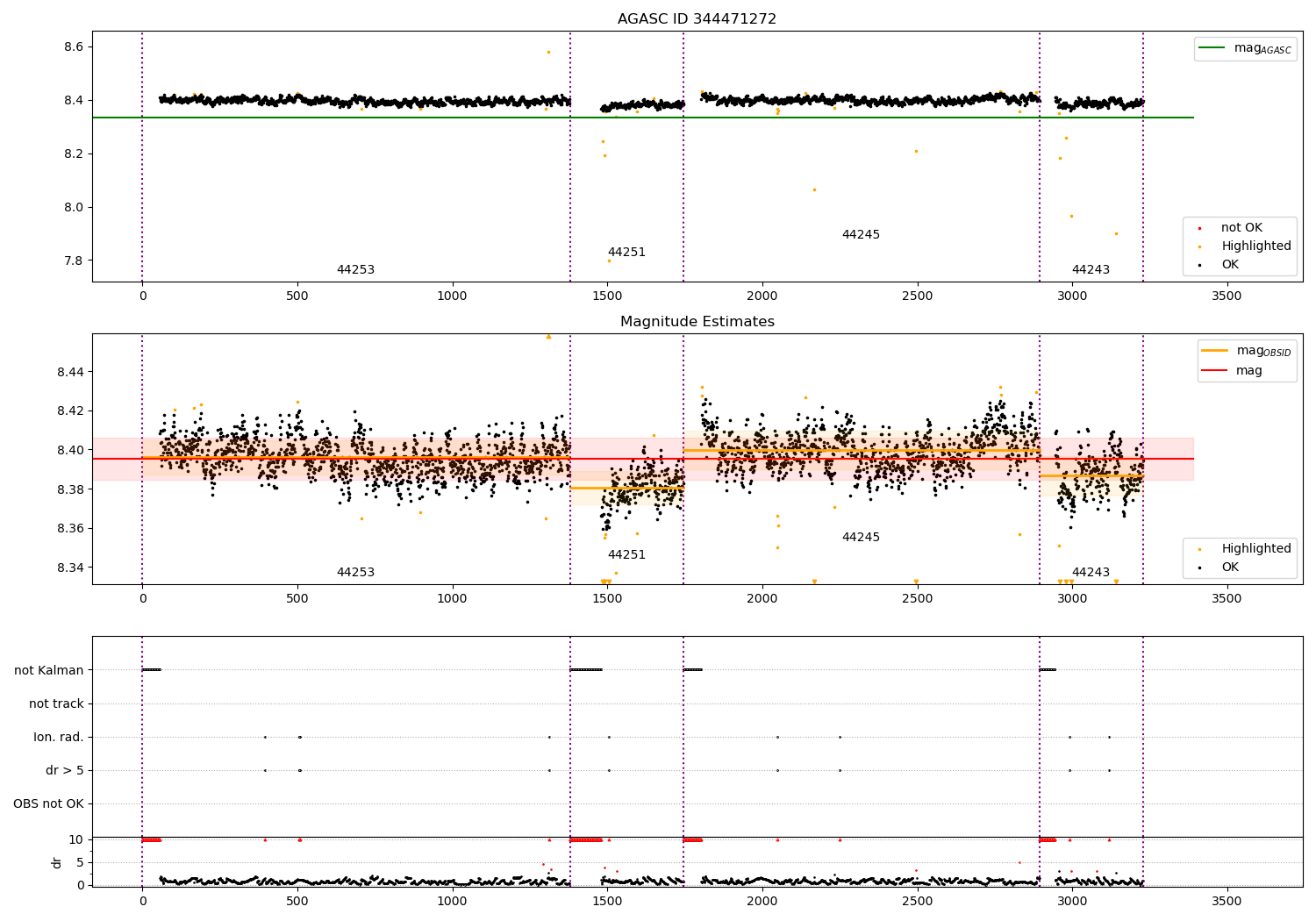Select the mag OBSID legend entry
This screenshot has width=1316, height=921.
coord(1247,351)
